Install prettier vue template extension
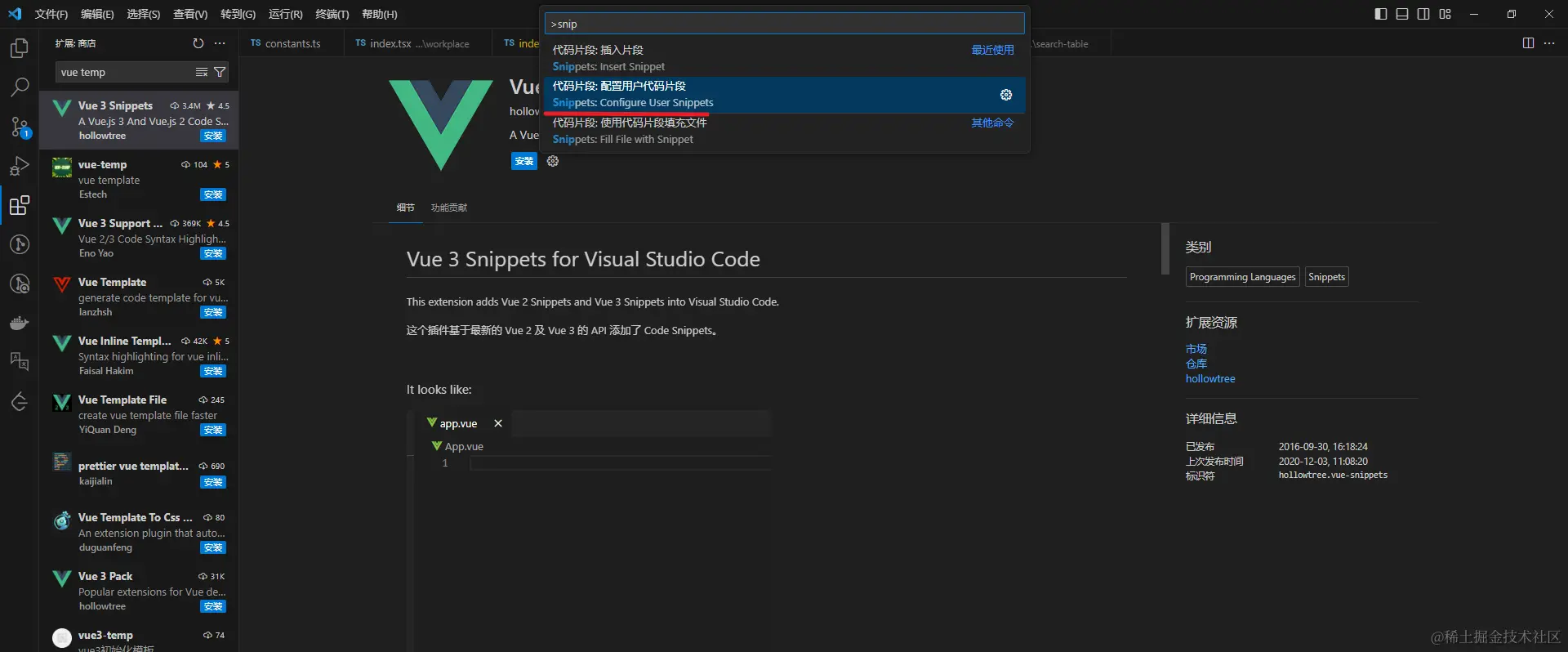Viewport: 1568px width, 652px height. click(213, 482)
